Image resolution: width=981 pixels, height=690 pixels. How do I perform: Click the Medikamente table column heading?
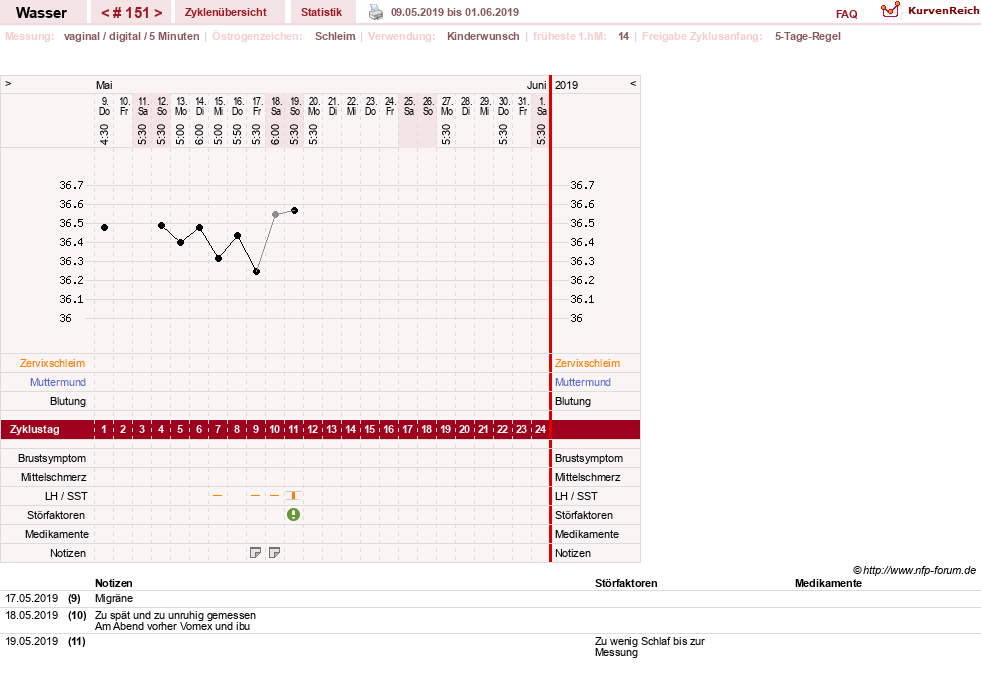pyautogui.click(x=828, y=583)
